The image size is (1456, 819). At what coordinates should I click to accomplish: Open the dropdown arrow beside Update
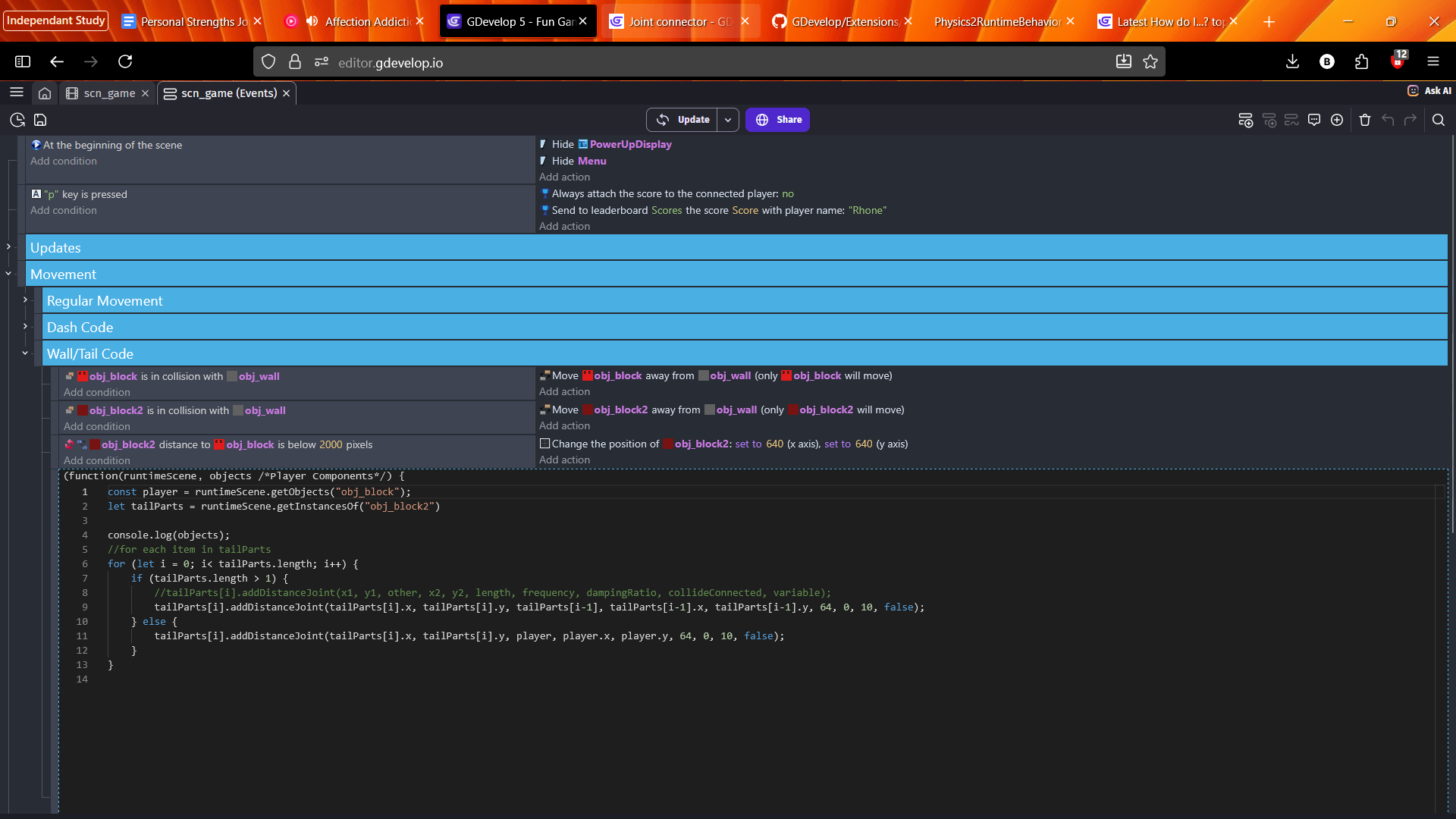pos(728,120)
